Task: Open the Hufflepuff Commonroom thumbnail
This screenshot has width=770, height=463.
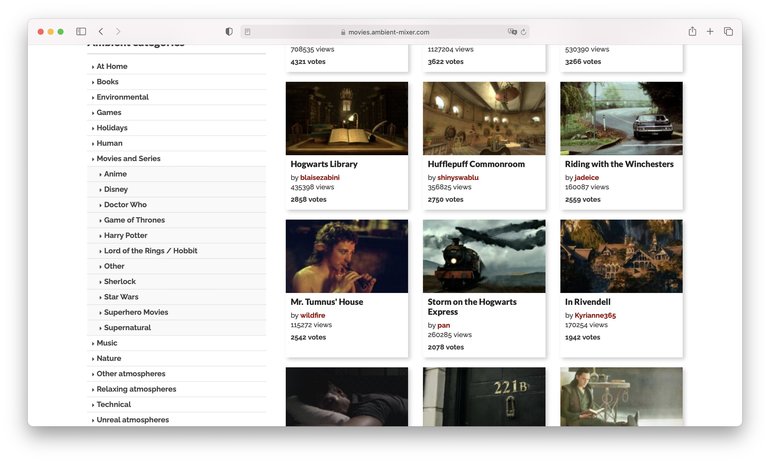Action: [484, 118]
